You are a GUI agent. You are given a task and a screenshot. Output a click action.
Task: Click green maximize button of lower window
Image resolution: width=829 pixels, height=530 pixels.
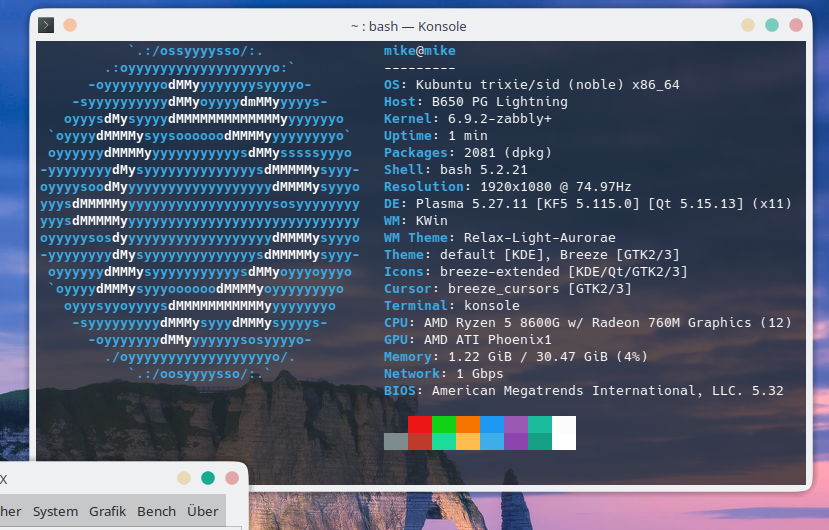point(208,478)
